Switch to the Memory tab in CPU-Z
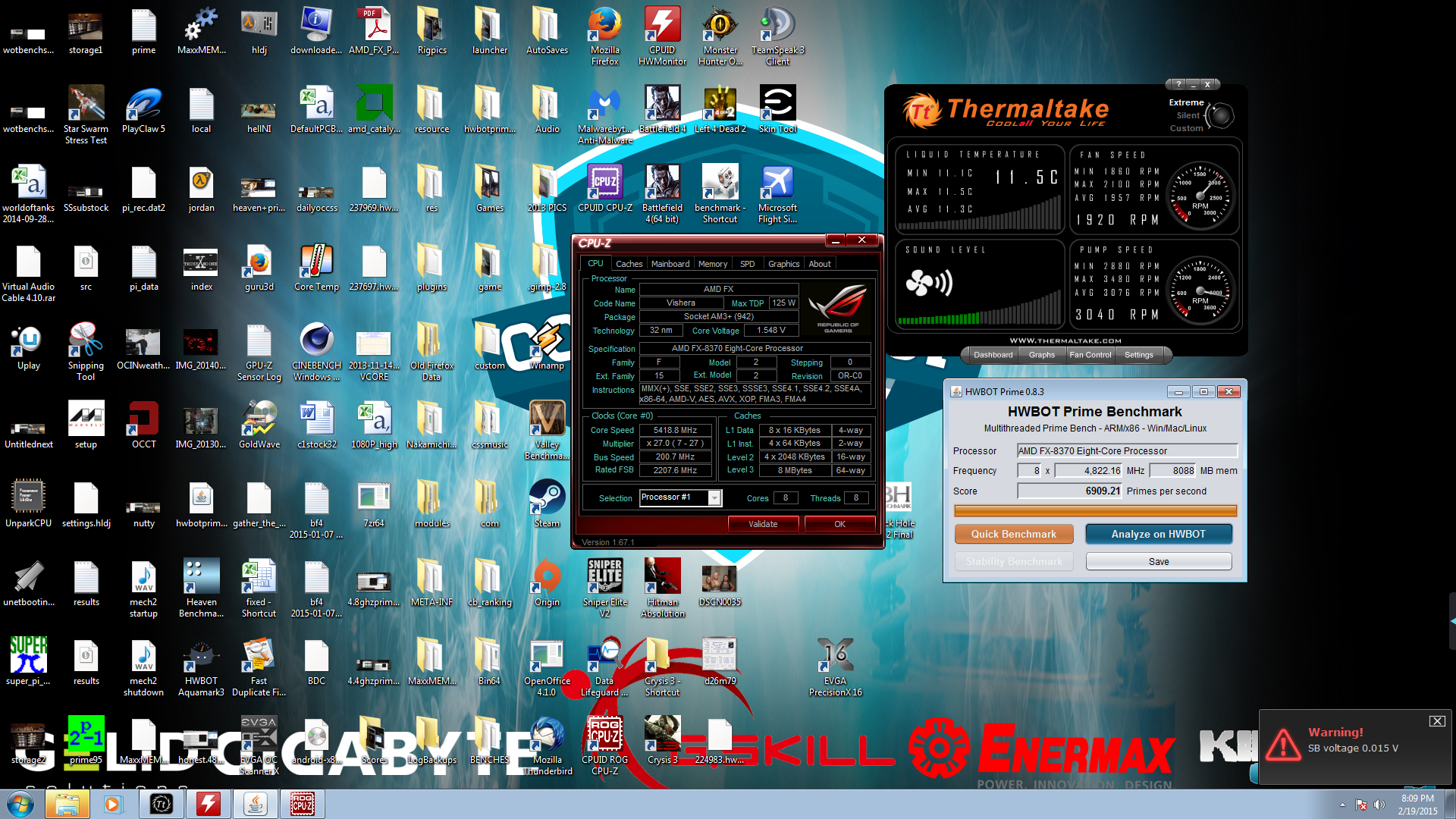This screenshot has width=1456, height=819. (713, 264)
